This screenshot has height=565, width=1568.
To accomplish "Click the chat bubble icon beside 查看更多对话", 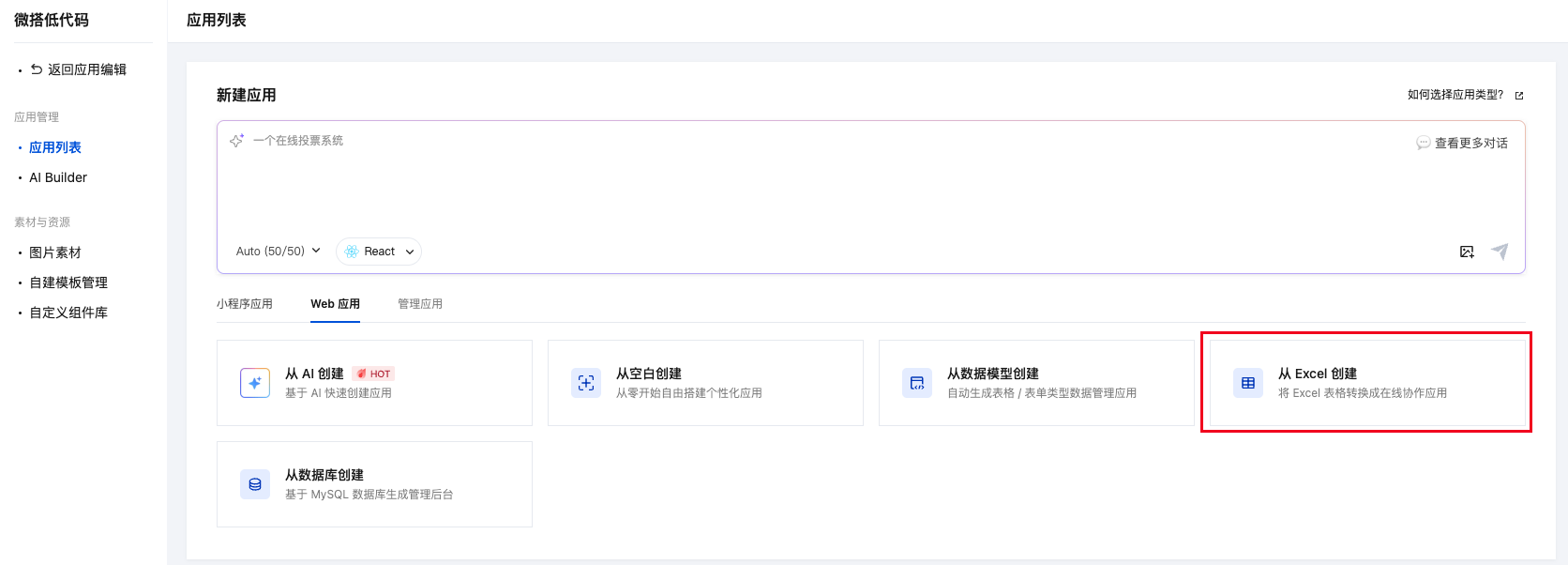I will point(1424,143).
